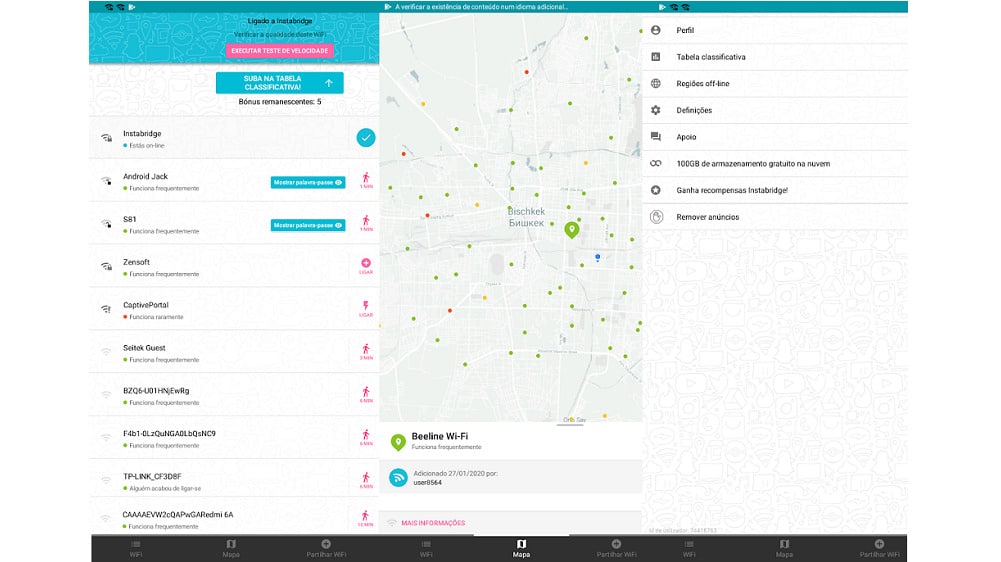Screen dimensions: 1001x562
Task: Open Definições settings entry
Action: click(775, 110)
